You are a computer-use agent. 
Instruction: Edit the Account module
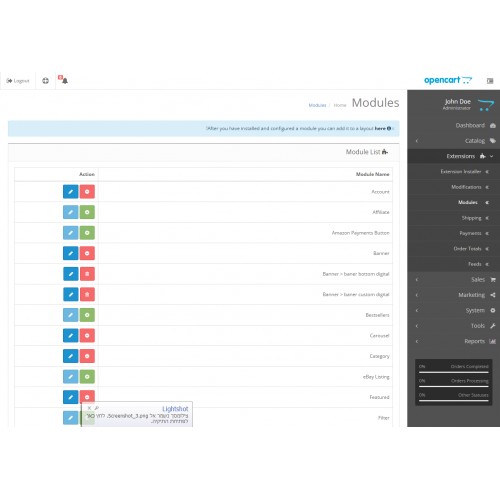coord(70,192)
